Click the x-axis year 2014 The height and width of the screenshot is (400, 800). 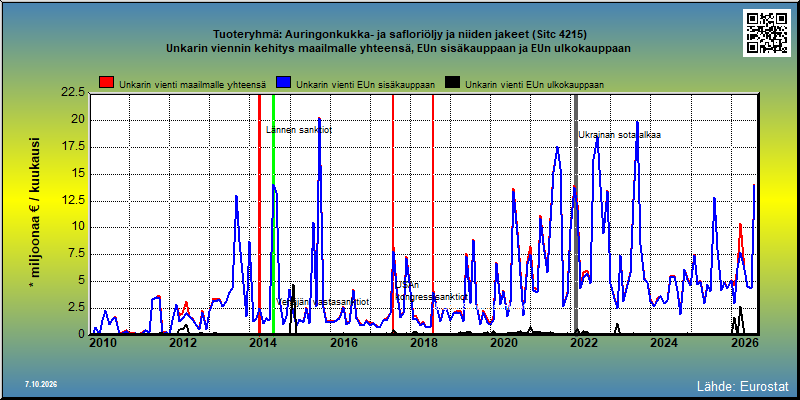click(262, 344)
